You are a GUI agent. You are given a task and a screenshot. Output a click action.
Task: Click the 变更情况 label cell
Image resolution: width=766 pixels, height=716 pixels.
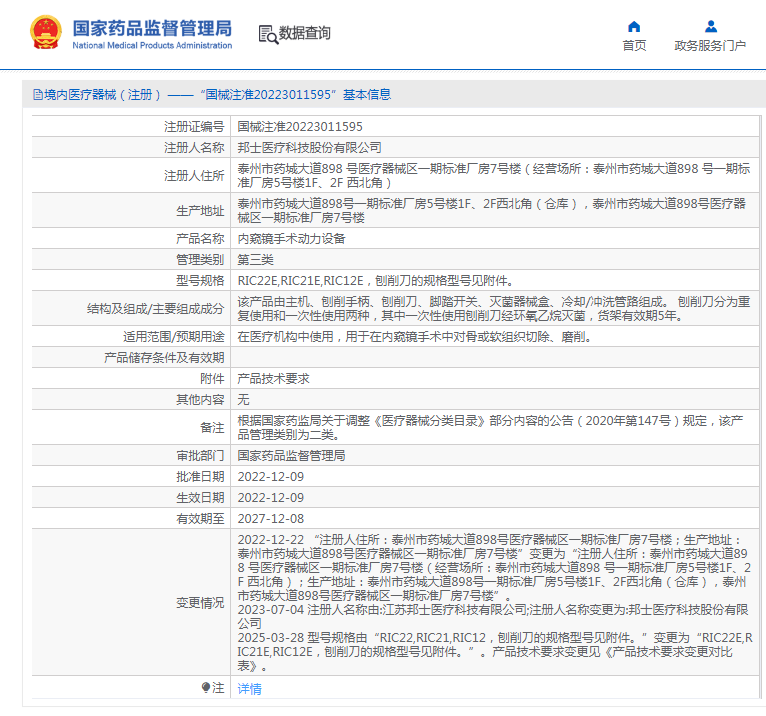click(131, 602)
